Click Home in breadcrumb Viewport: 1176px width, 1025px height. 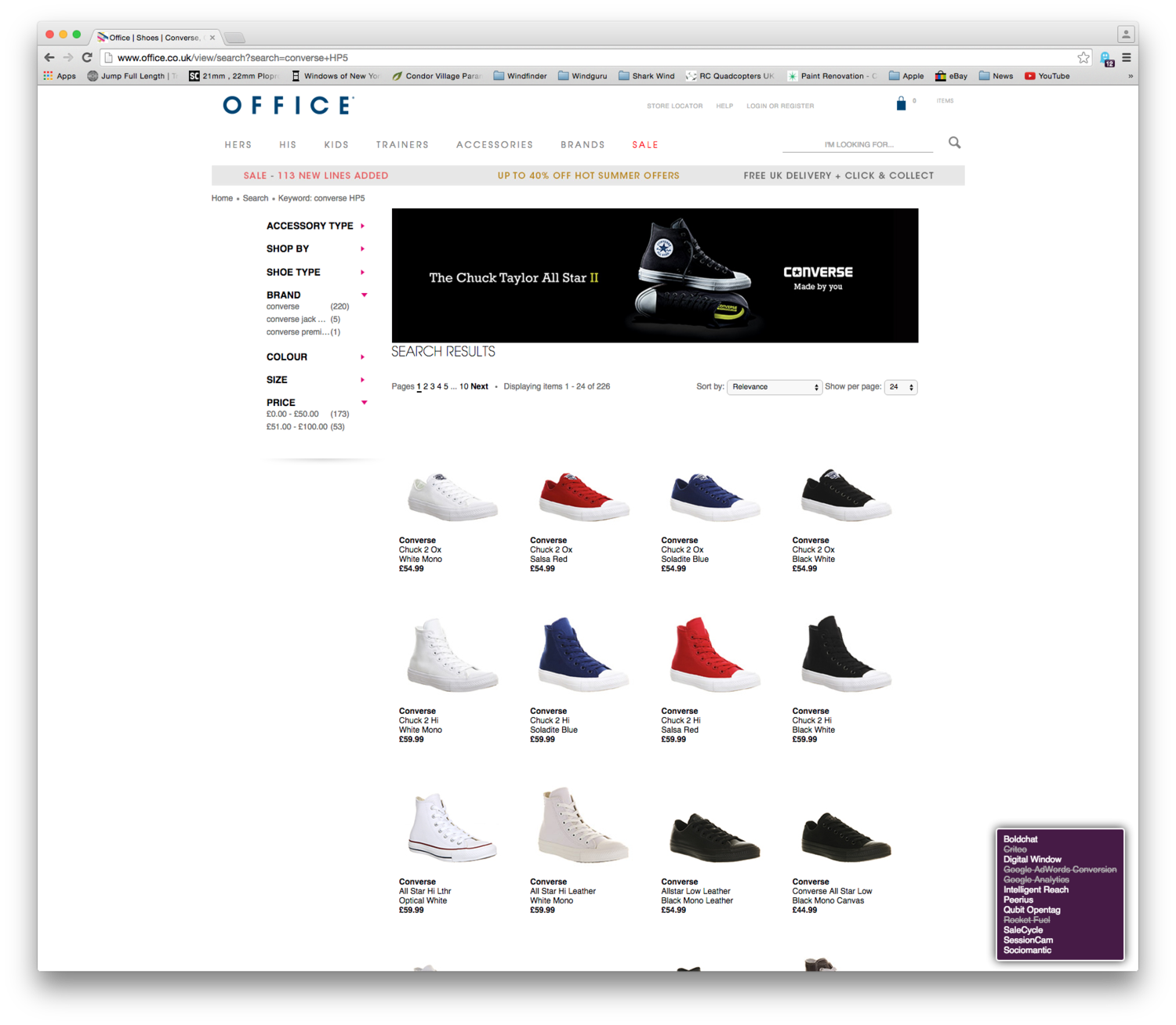[222, 198]
